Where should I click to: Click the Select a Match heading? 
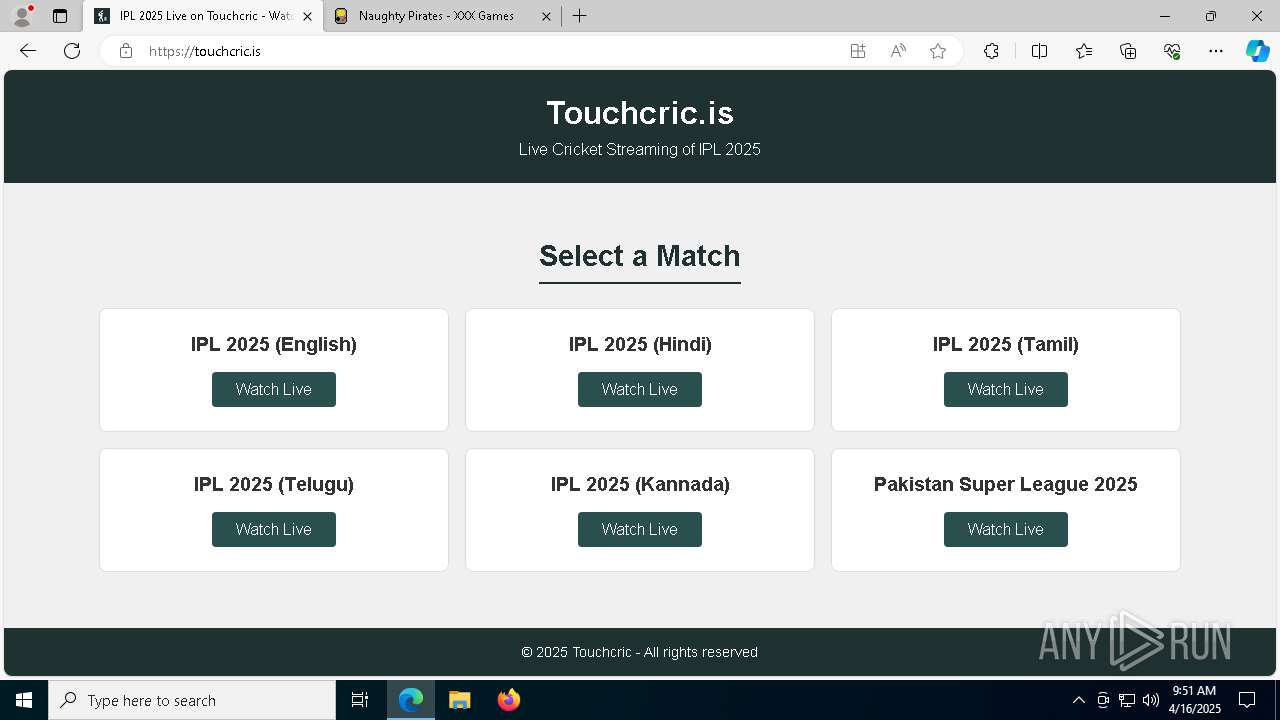(x=640, y=256)
